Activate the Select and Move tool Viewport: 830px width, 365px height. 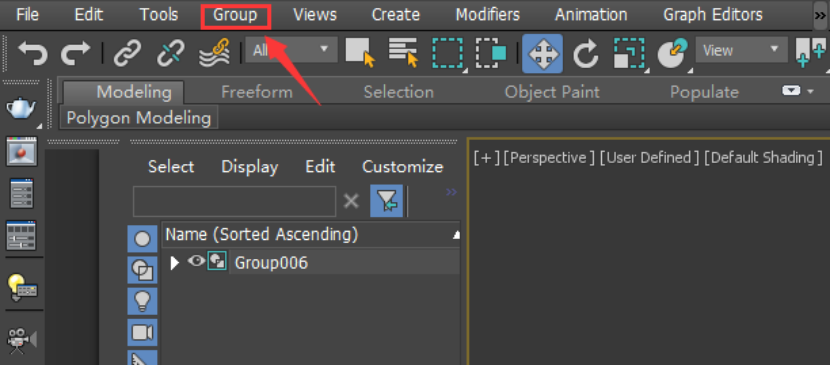pyautogui.click(x=543, y=53)
